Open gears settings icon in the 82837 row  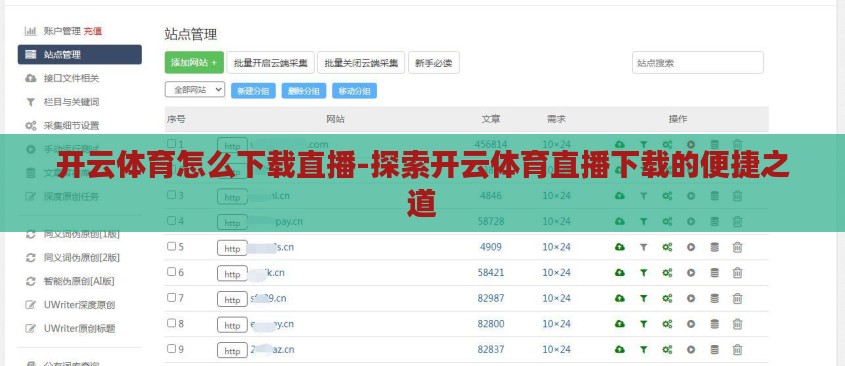pos(667,349)
